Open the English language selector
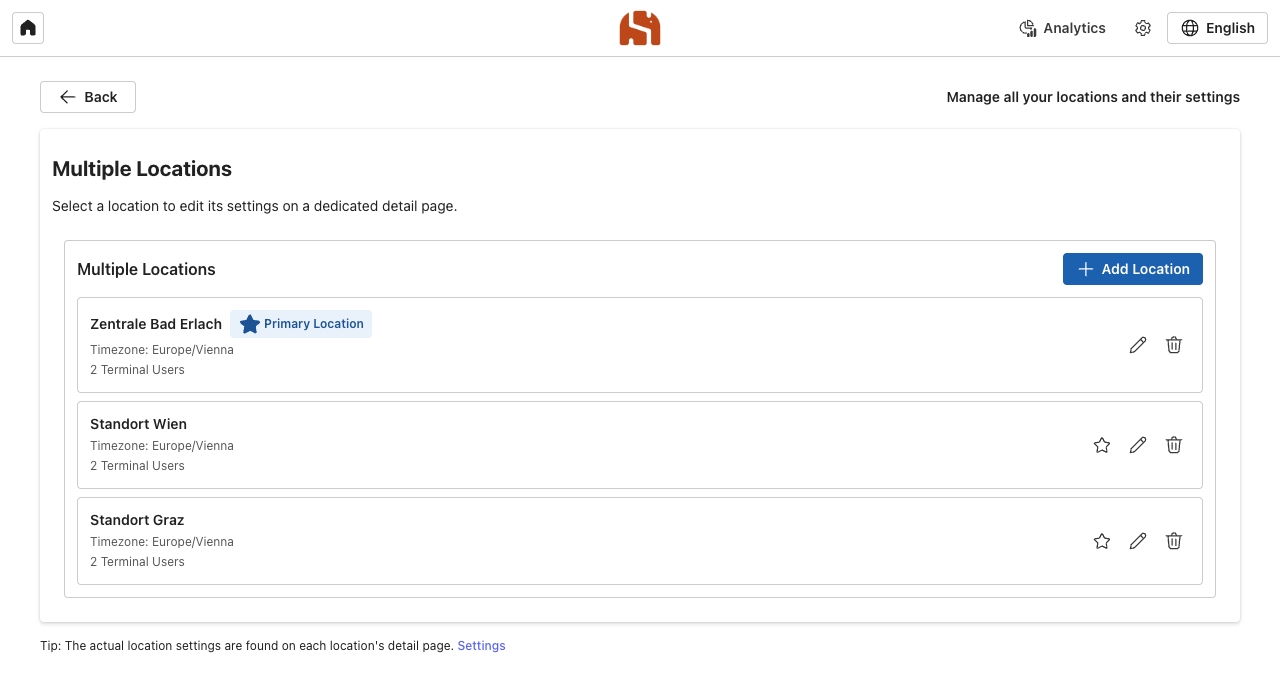Viewport: 1280px width, 680px height. [1217, 28]
